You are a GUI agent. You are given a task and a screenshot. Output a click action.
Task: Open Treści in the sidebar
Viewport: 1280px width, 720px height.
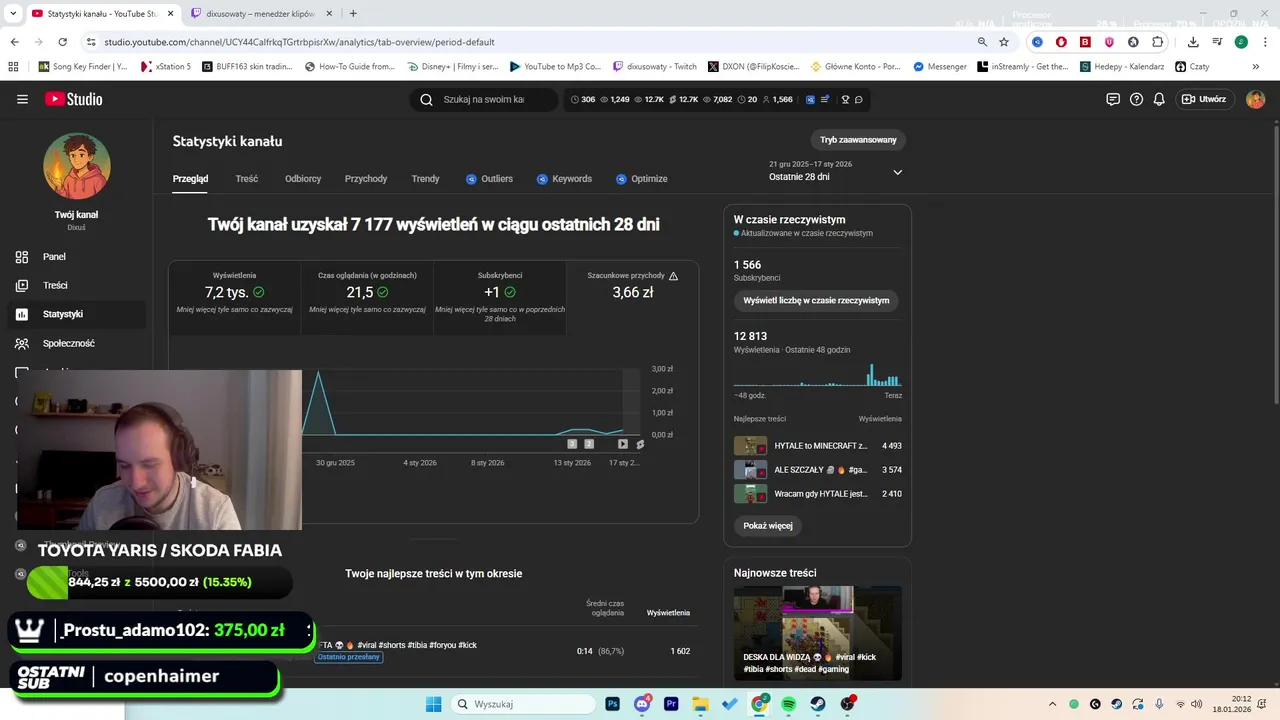tap(76, 285)
